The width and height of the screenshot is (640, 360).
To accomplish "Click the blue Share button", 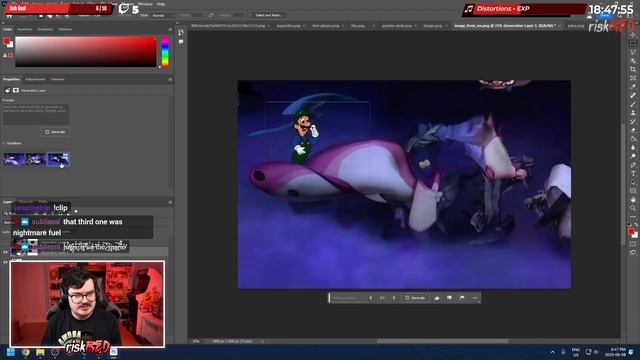I will tap(605, 15).
